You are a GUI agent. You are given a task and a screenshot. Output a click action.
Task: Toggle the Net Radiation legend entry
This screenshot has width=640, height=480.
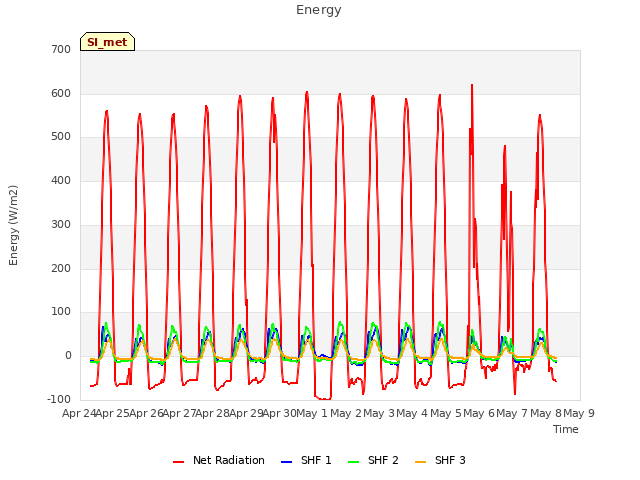pos(219,460)
